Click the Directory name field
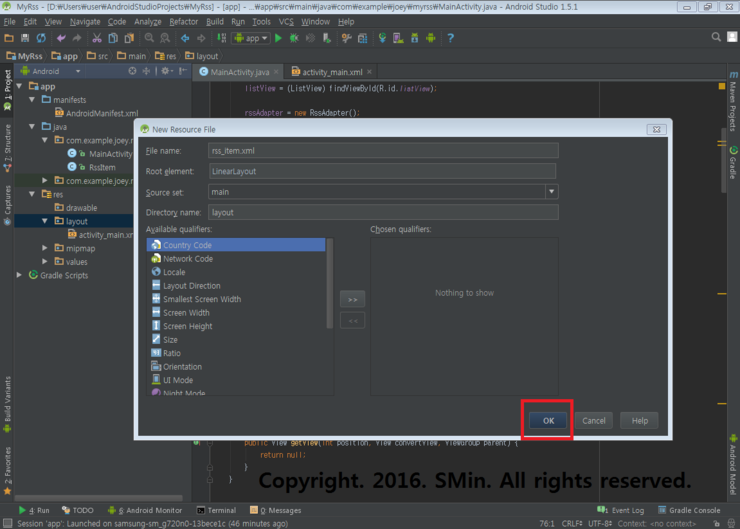Image resolution: width=740 pixels, height=529 pixels. point(383,212)
